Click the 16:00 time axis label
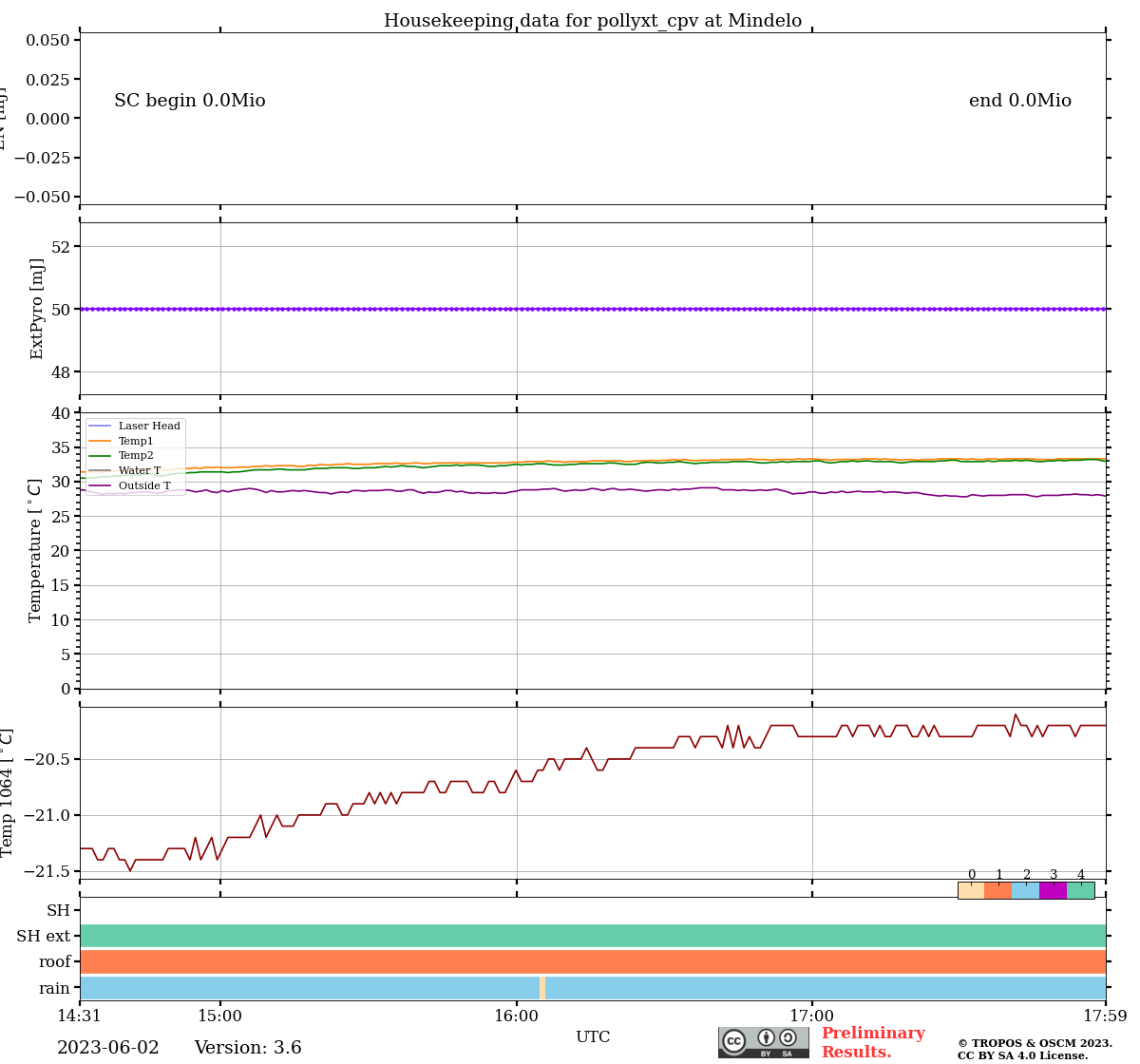The width and height of the screenshot is (1140, 1064). click(x=517, y=1016)
